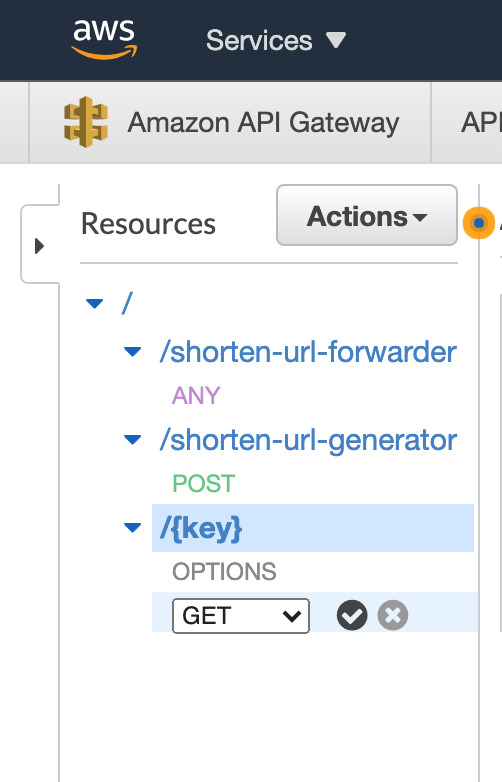Click the Amazon API Gateway link
The width and height of the screenshot is (502, 782).
(263, 122)
